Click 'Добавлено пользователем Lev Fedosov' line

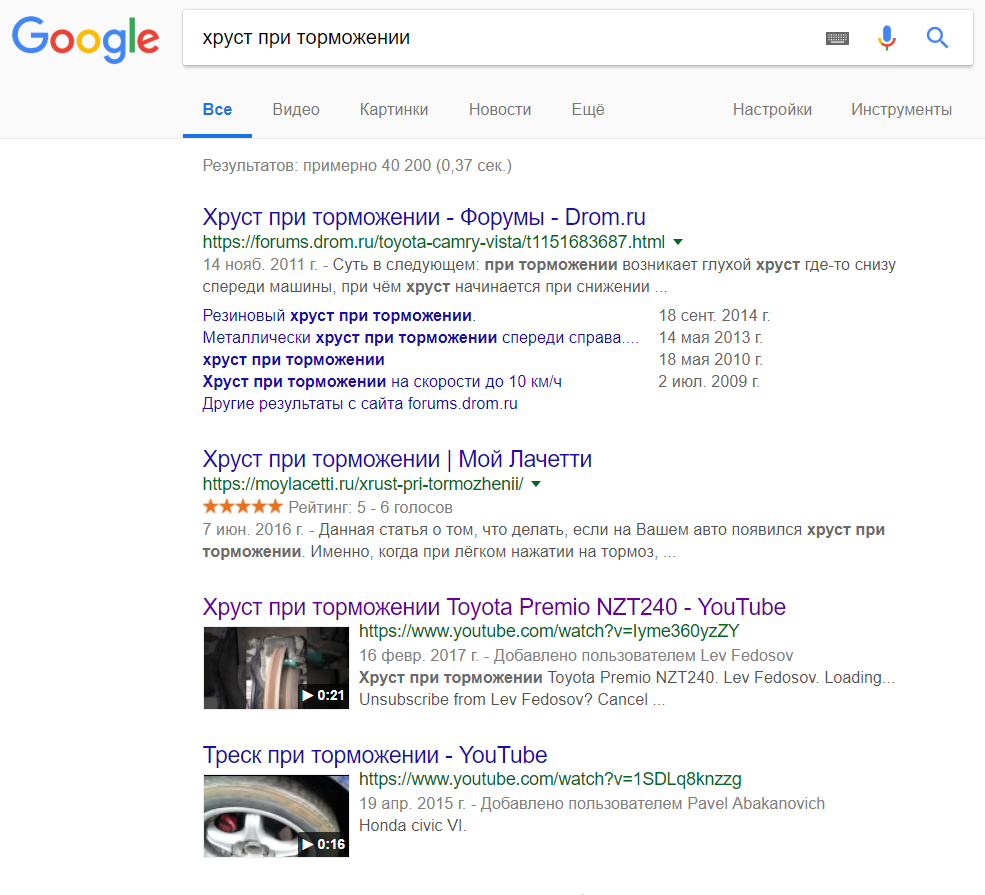[643, 656]
